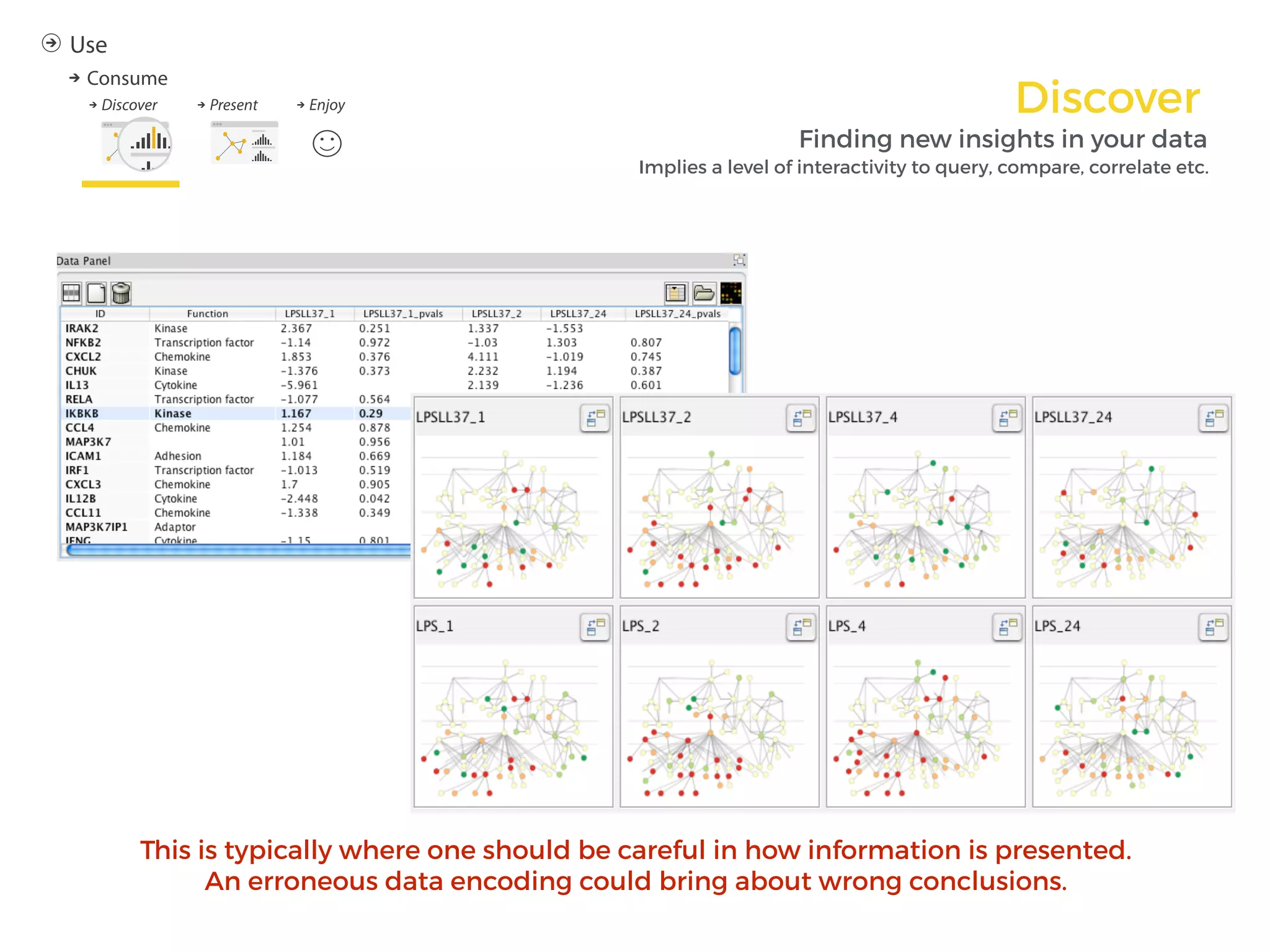The width and height of the screenshot is (1270, 952).
Task: Sort by the Function column header
Action: tap(208, 314)
